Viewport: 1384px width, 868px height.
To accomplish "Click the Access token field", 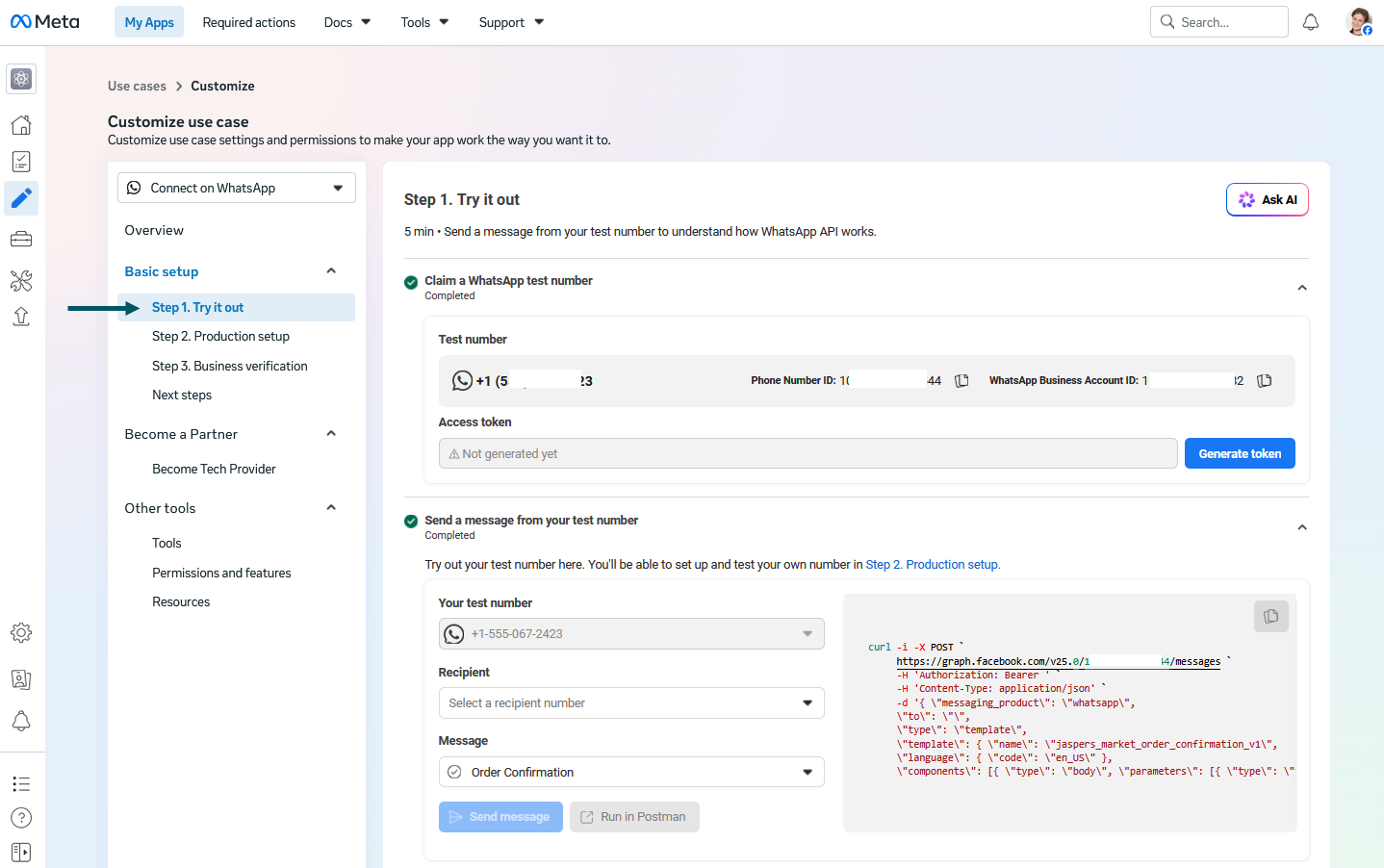I will coord(808,453).
